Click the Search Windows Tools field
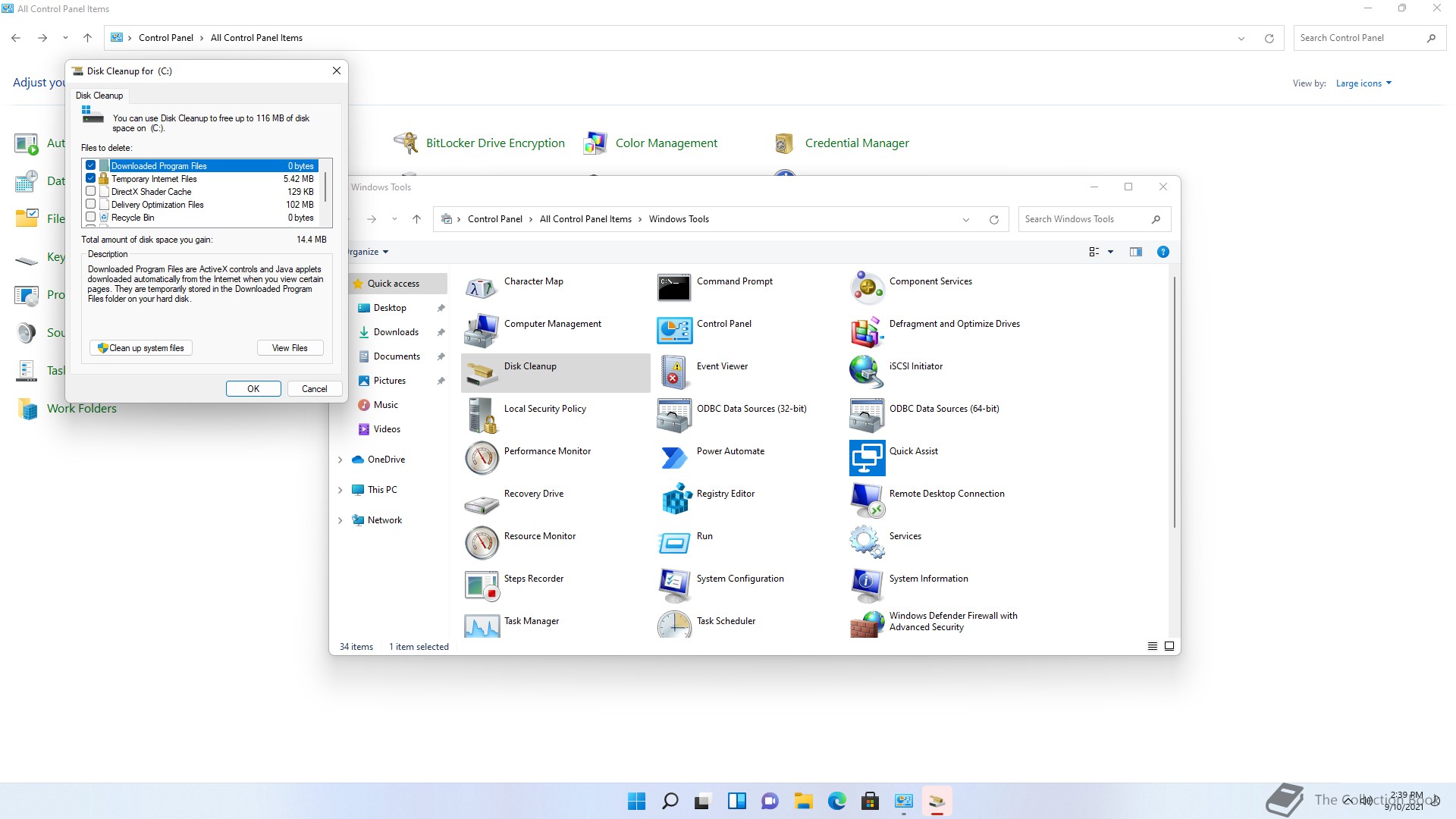The image size is (1456, 819). 1084,219
